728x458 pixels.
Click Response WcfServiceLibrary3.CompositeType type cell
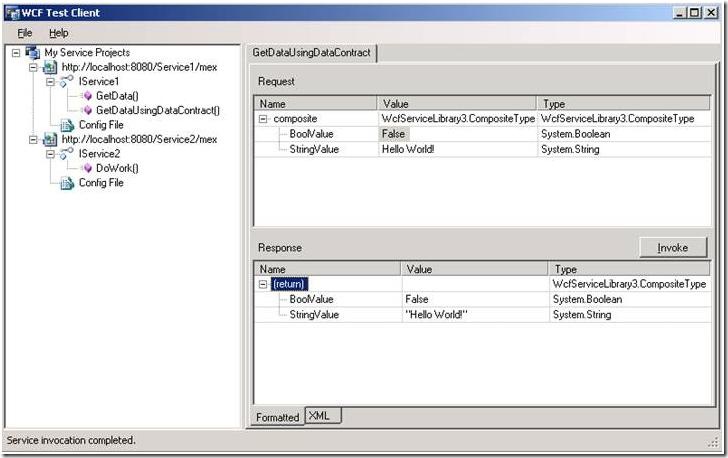click(630, 284)
